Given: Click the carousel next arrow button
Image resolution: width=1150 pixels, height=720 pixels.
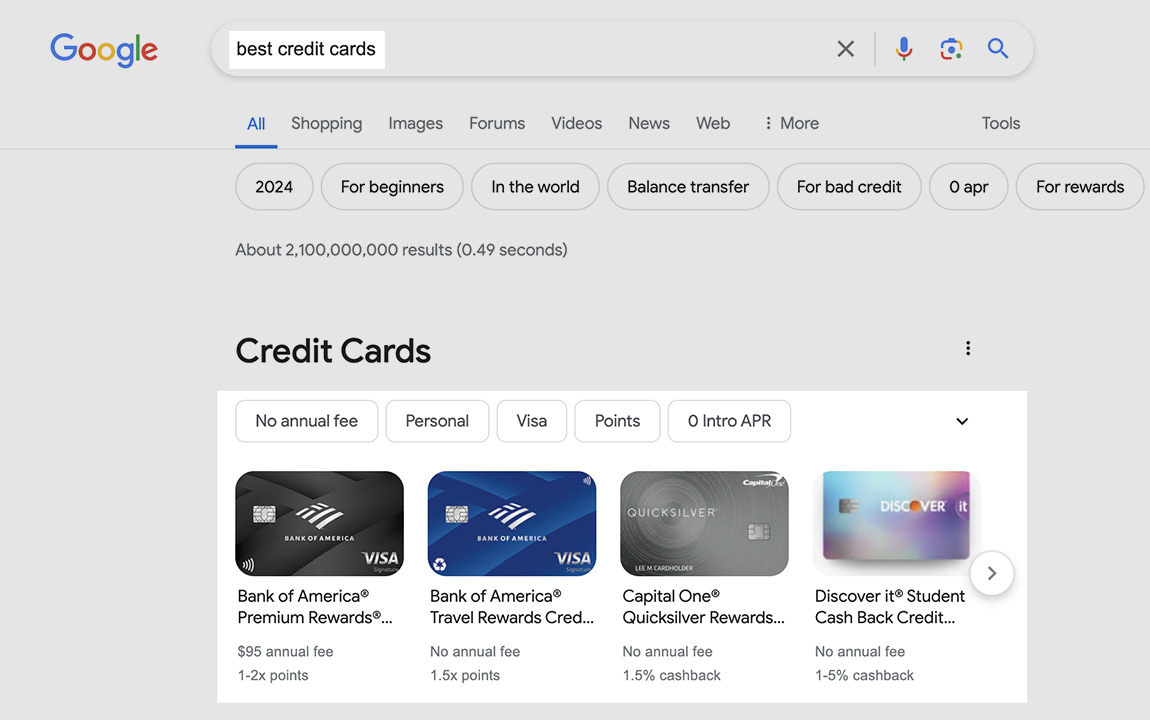Looking at the screenshot, I should pos(992,573).
